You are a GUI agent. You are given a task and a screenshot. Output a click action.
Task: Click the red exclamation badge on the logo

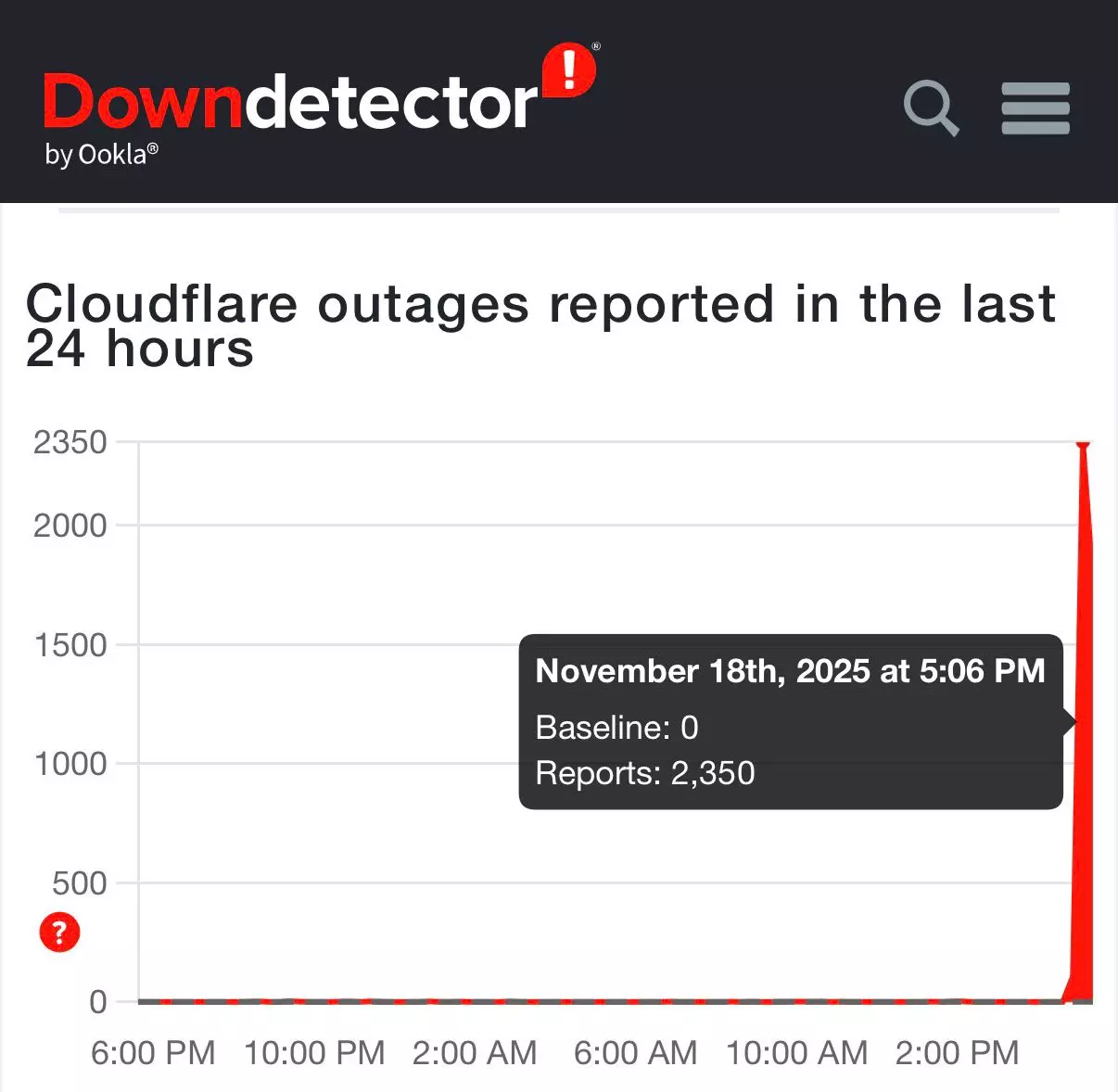[568, 70]
